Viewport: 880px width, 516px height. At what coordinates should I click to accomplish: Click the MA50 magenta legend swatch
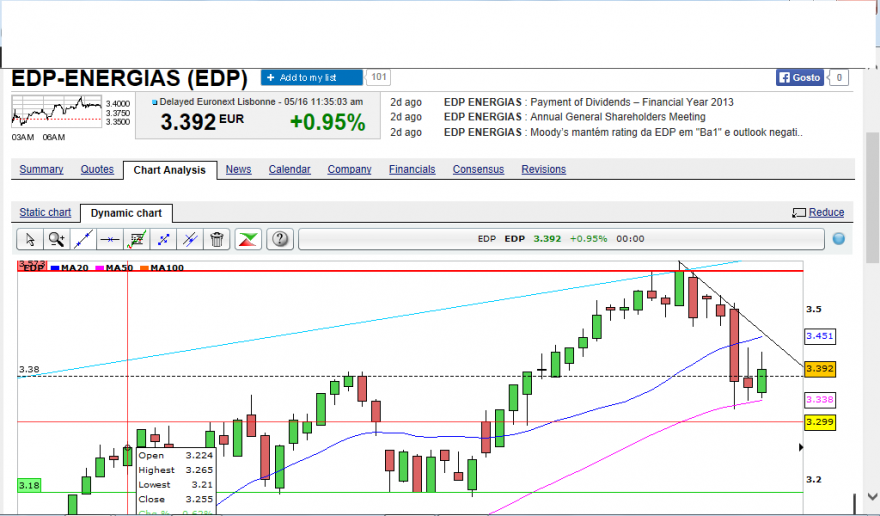(x=100, y=268)
